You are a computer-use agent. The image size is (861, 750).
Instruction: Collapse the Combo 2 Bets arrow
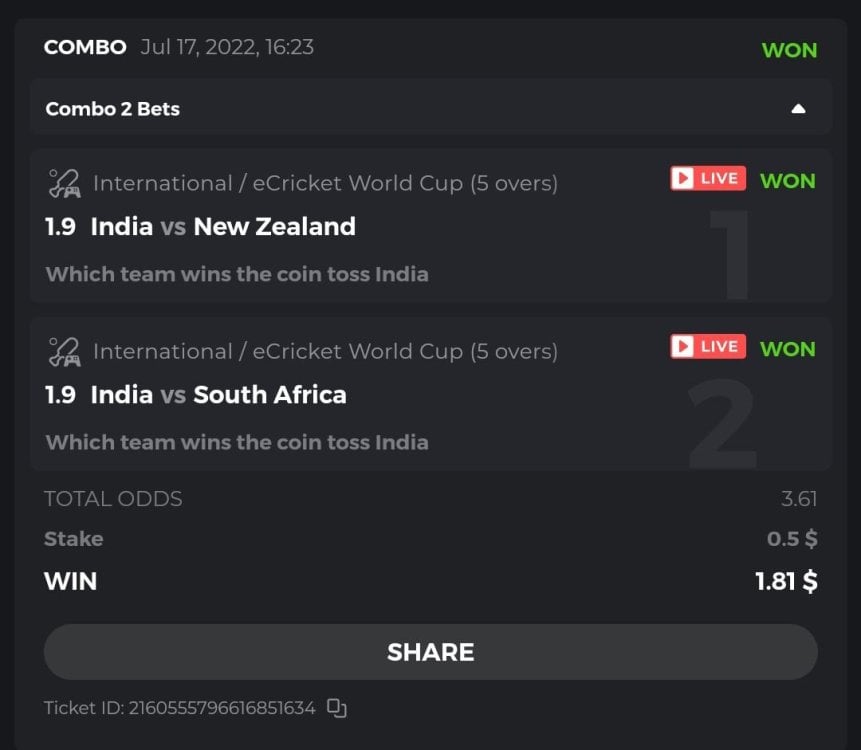pyautogui.click(x=798, y=109)
